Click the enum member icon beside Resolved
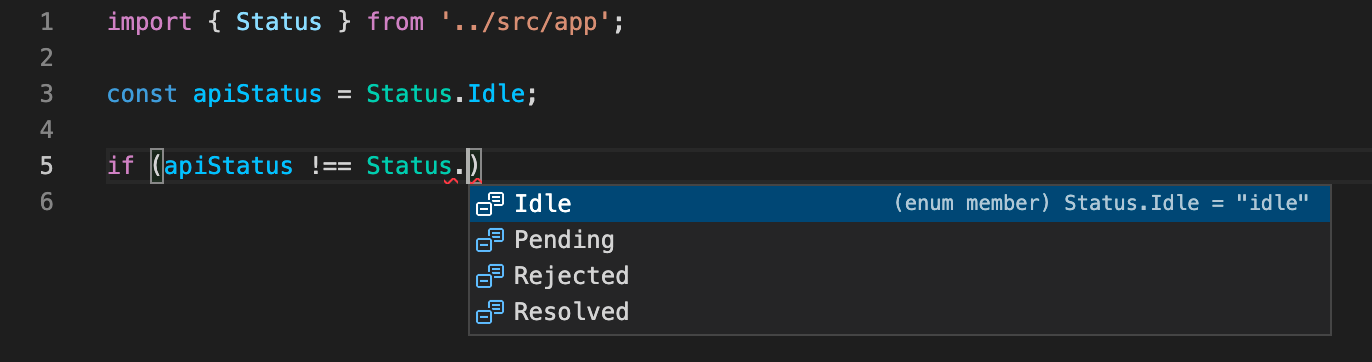The image size is (1372, 362). [x=489, y=312]
